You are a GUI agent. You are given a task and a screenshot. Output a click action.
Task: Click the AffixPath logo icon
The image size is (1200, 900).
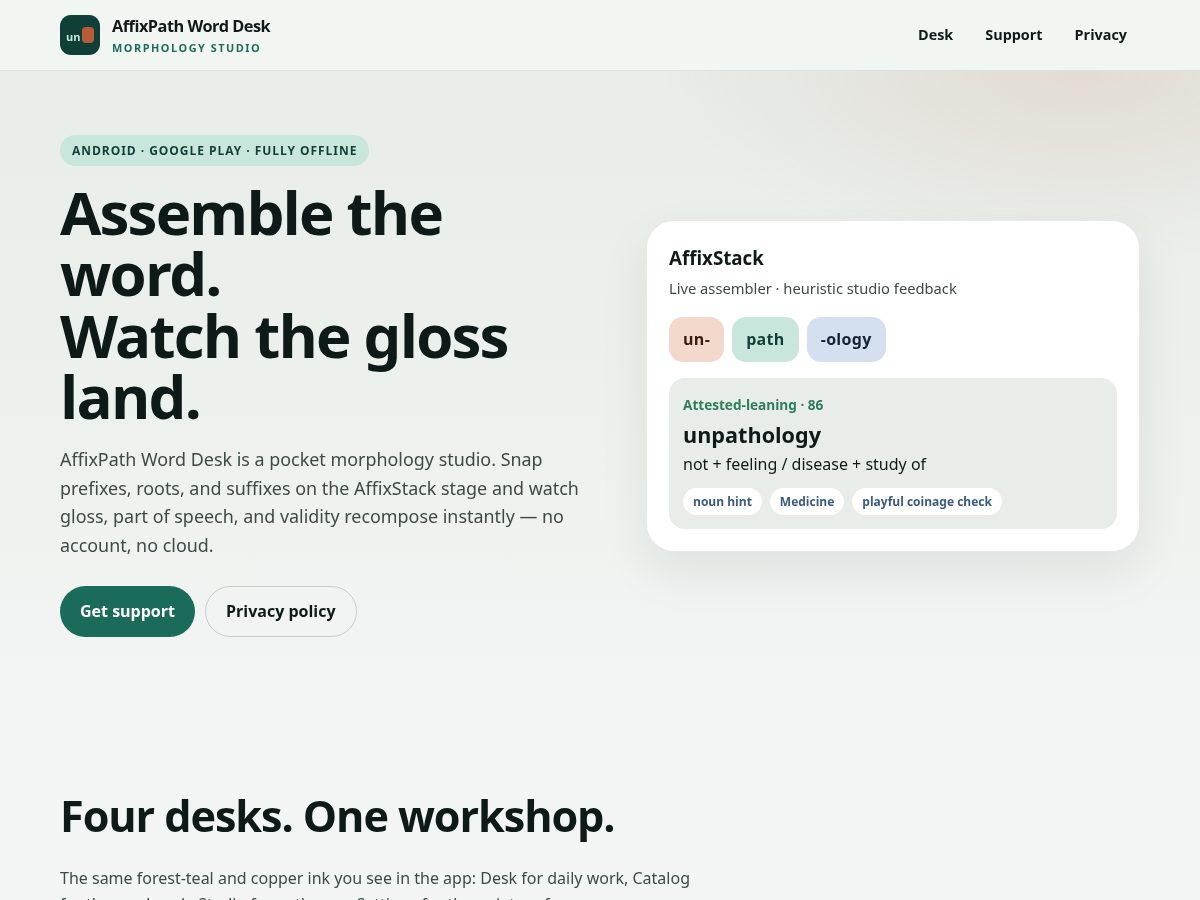coord(80,35)
